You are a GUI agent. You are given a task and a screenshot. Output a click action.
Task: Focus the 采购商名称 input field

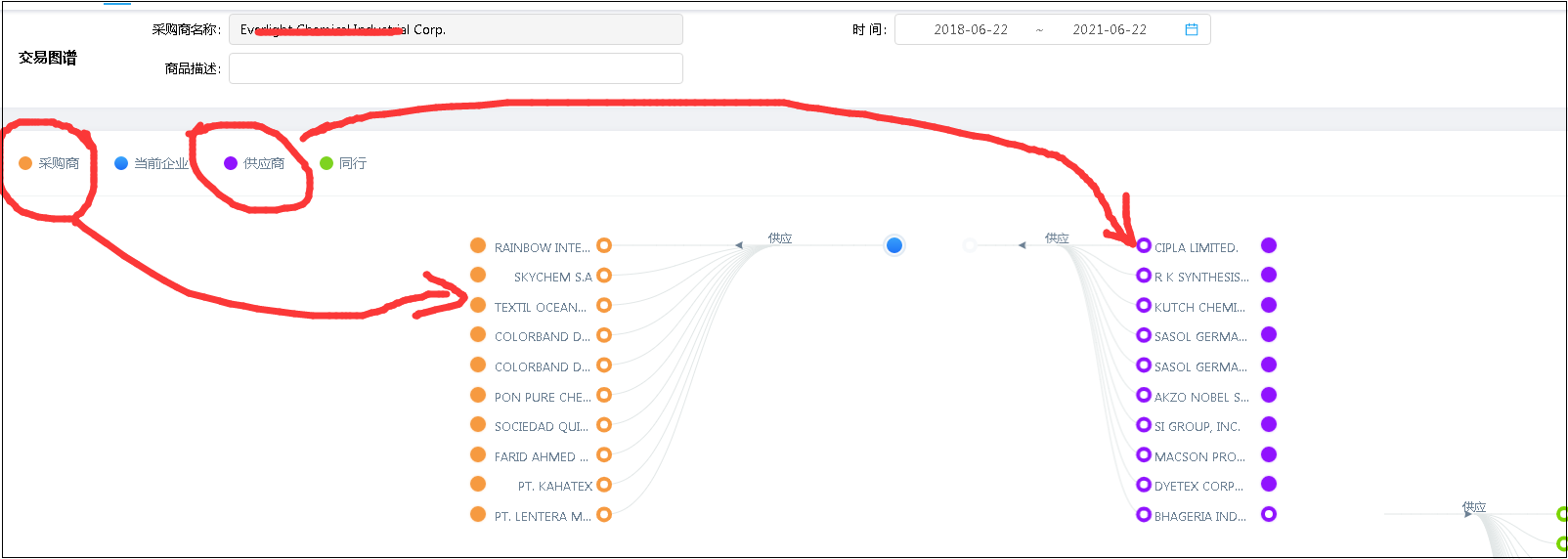pyautogui.click(x=456, y=29)
